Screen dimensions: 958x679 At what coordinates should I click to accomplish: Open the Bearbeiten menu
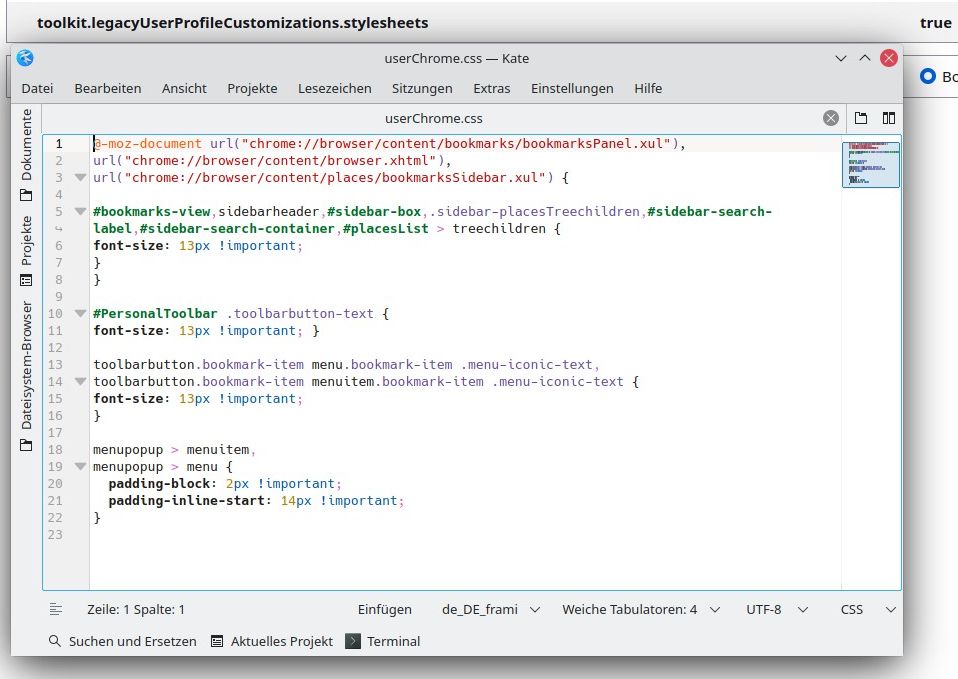click(107, 88)
